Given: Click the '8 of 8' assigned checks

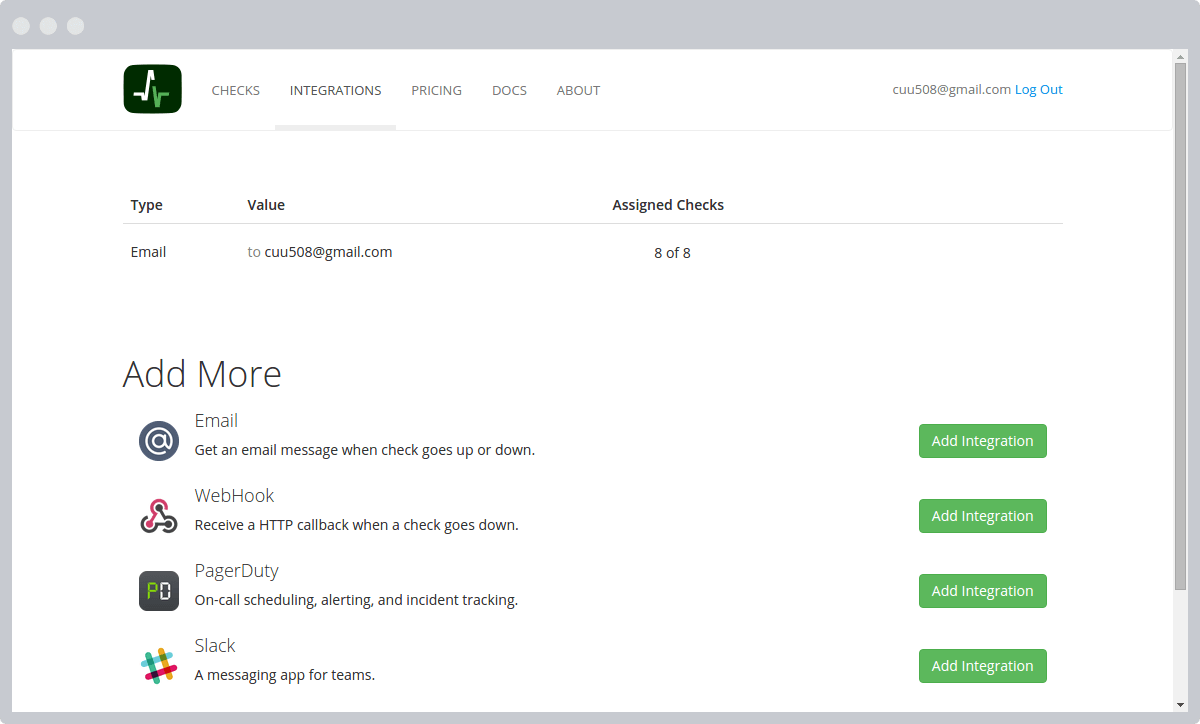Looking at the screenshot, I should [x=672, y=253].
